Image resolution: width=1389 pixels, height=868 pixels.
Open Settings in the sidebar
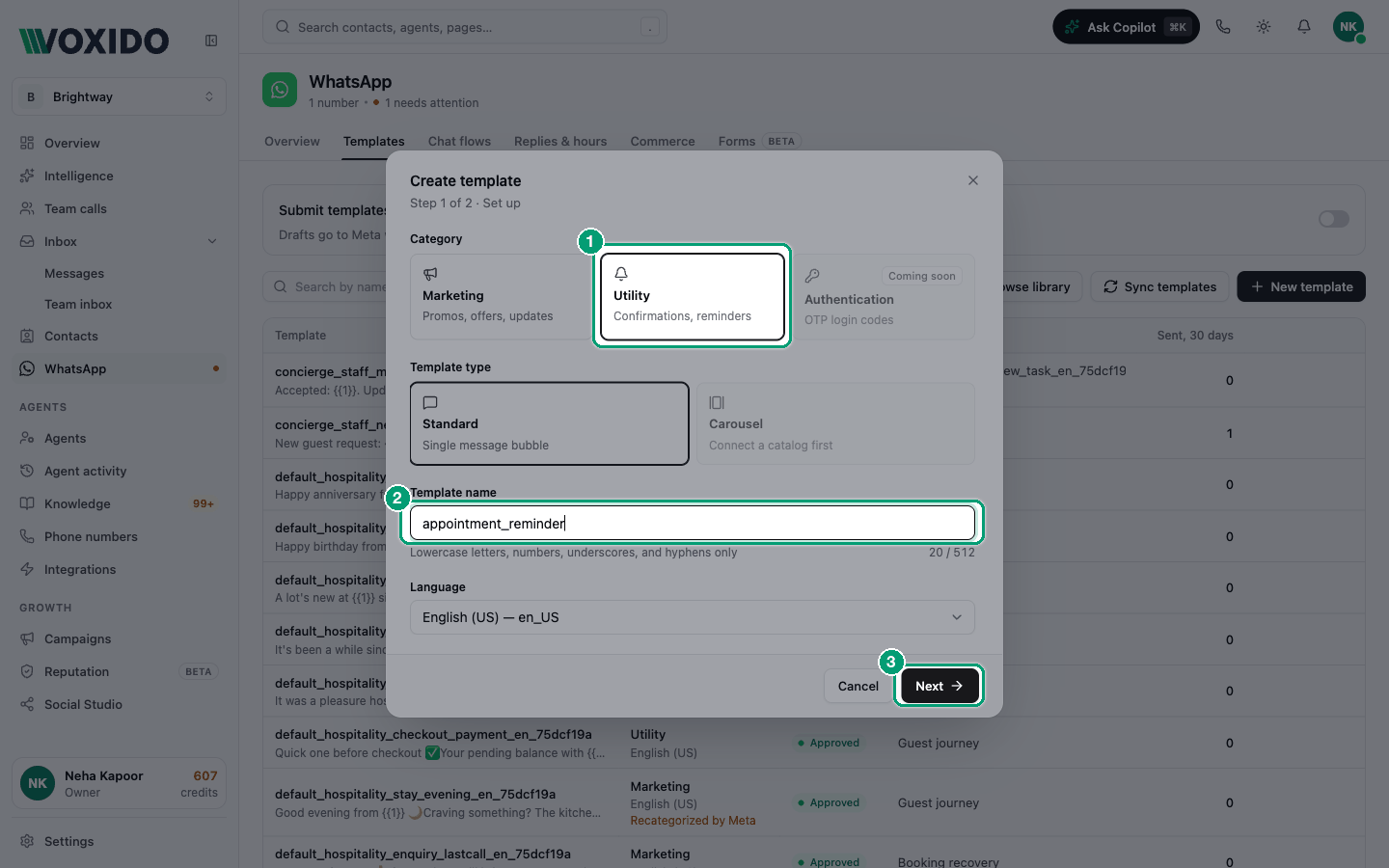pos(120,841)
